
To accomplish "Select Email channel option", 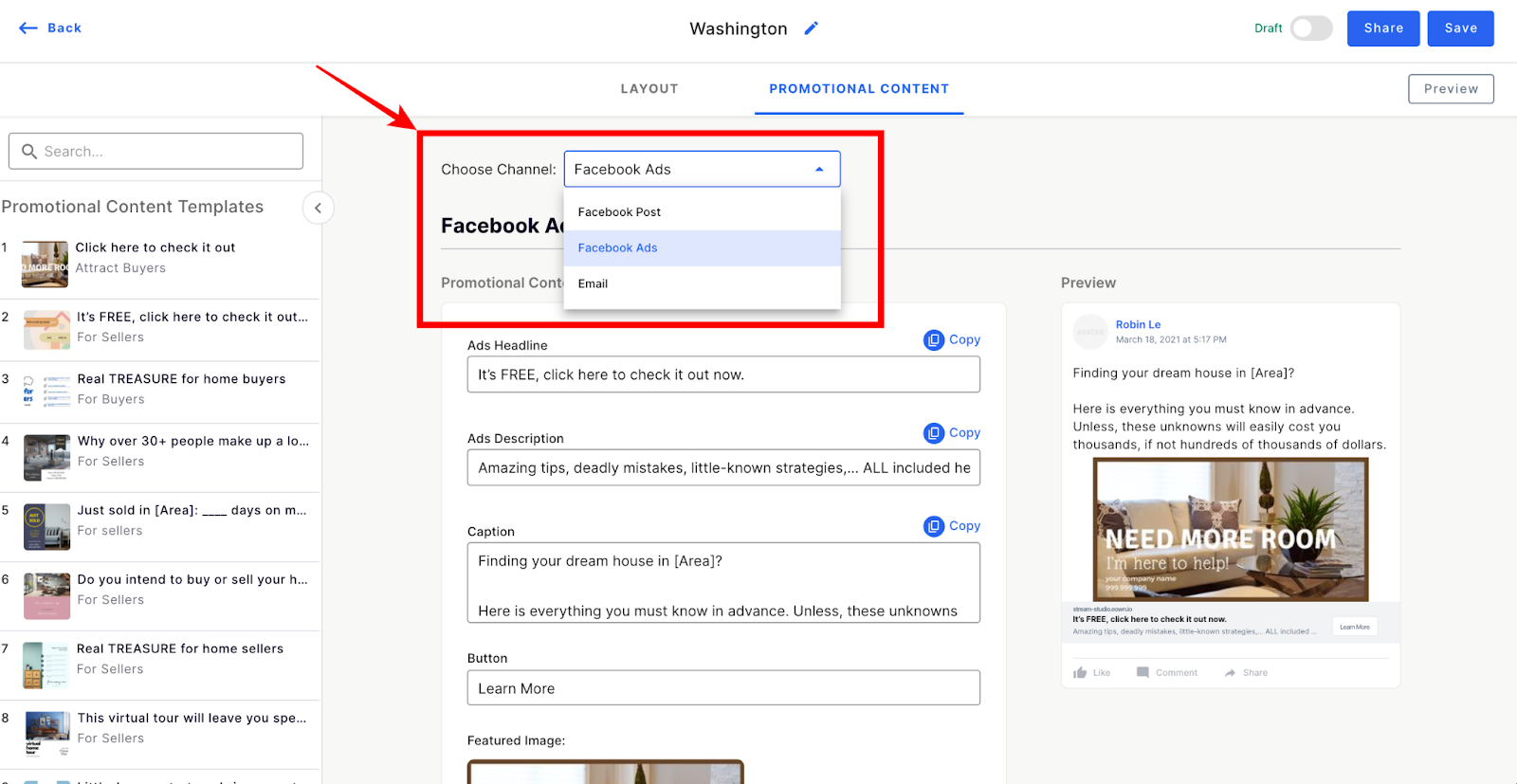I will (703, 283).
